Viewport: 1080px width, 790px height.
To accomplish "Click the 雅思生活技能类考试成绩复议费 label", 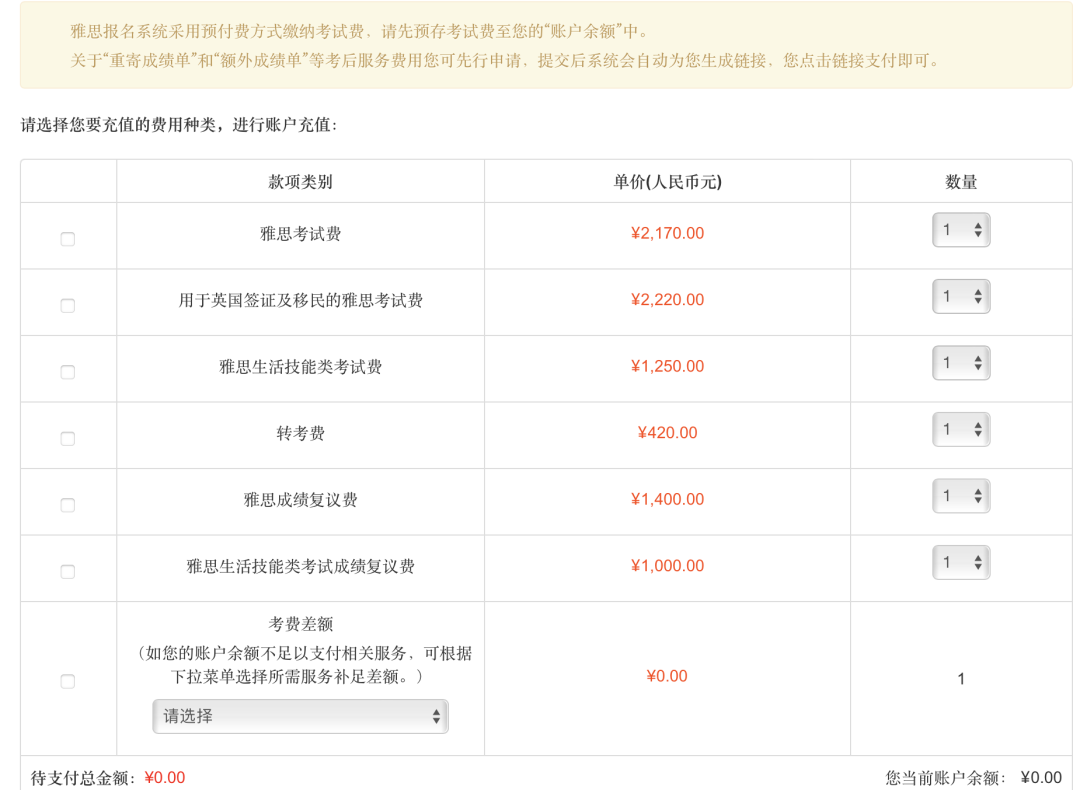I will 300,566.
